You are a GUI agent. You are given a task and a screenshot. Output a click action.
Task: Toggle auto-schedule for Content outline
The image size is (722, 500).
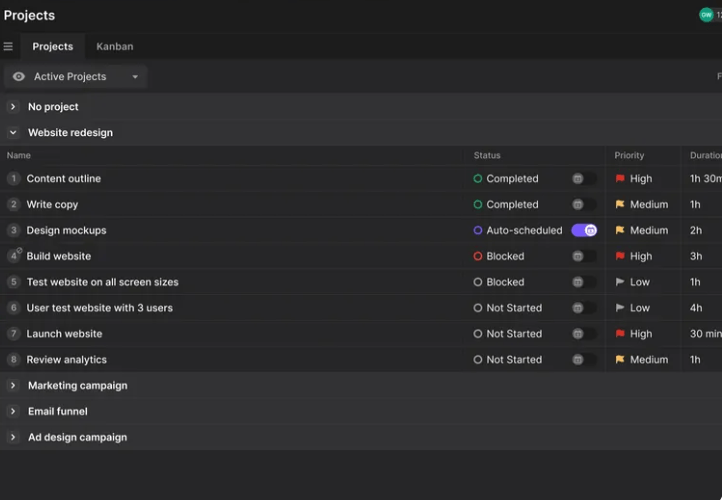(584, 179)
